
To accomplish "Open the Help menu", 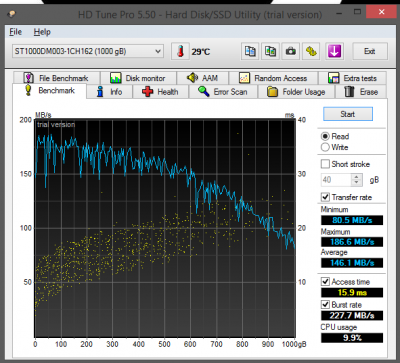I will tap(42, 32).
